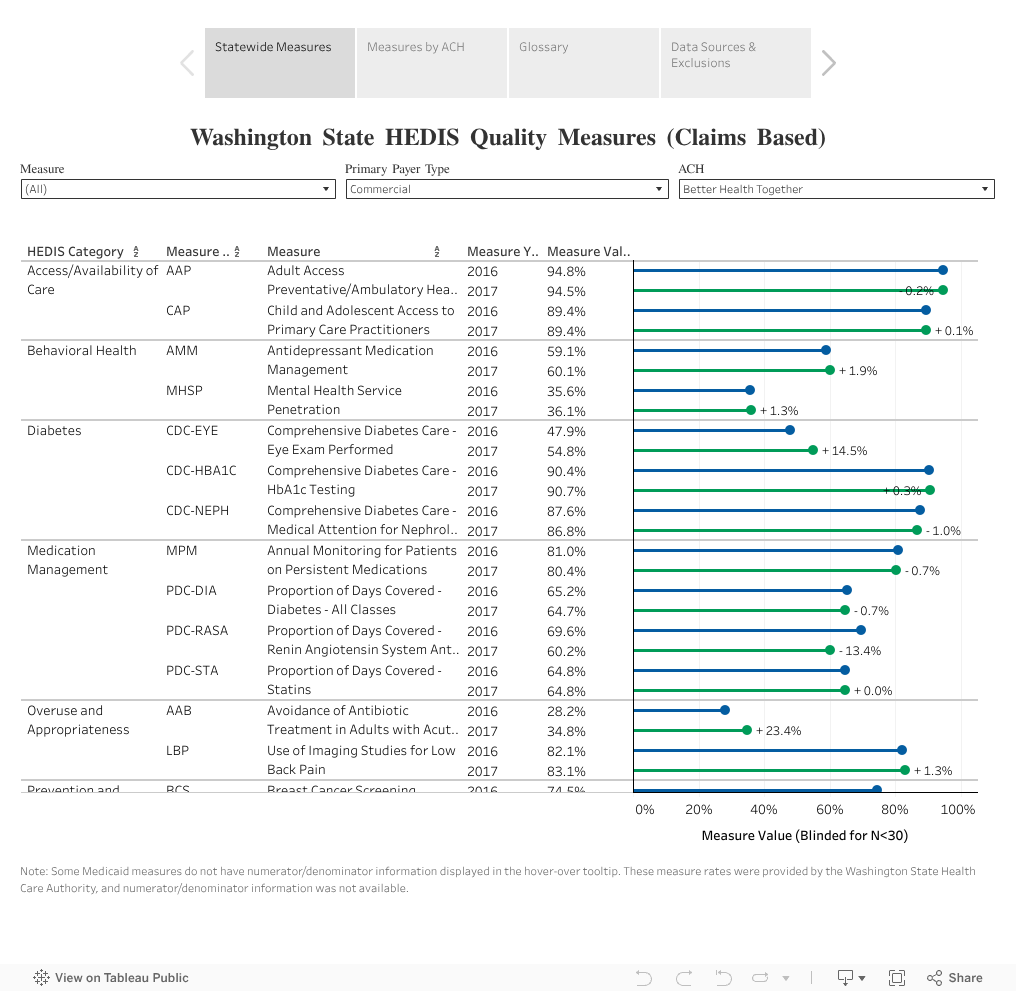This screenshot has width=1016, height=991.
Task: Redo the last action
Action: click(684, 978)
